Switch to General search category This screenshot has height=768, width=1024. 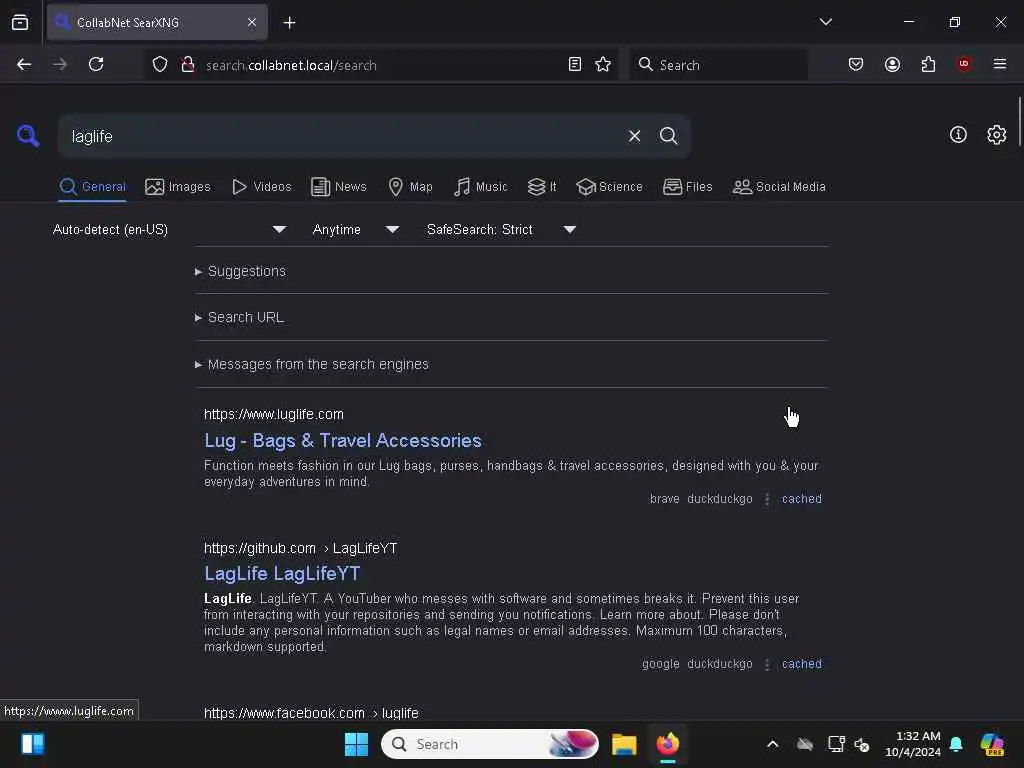[x=93, y=187]
